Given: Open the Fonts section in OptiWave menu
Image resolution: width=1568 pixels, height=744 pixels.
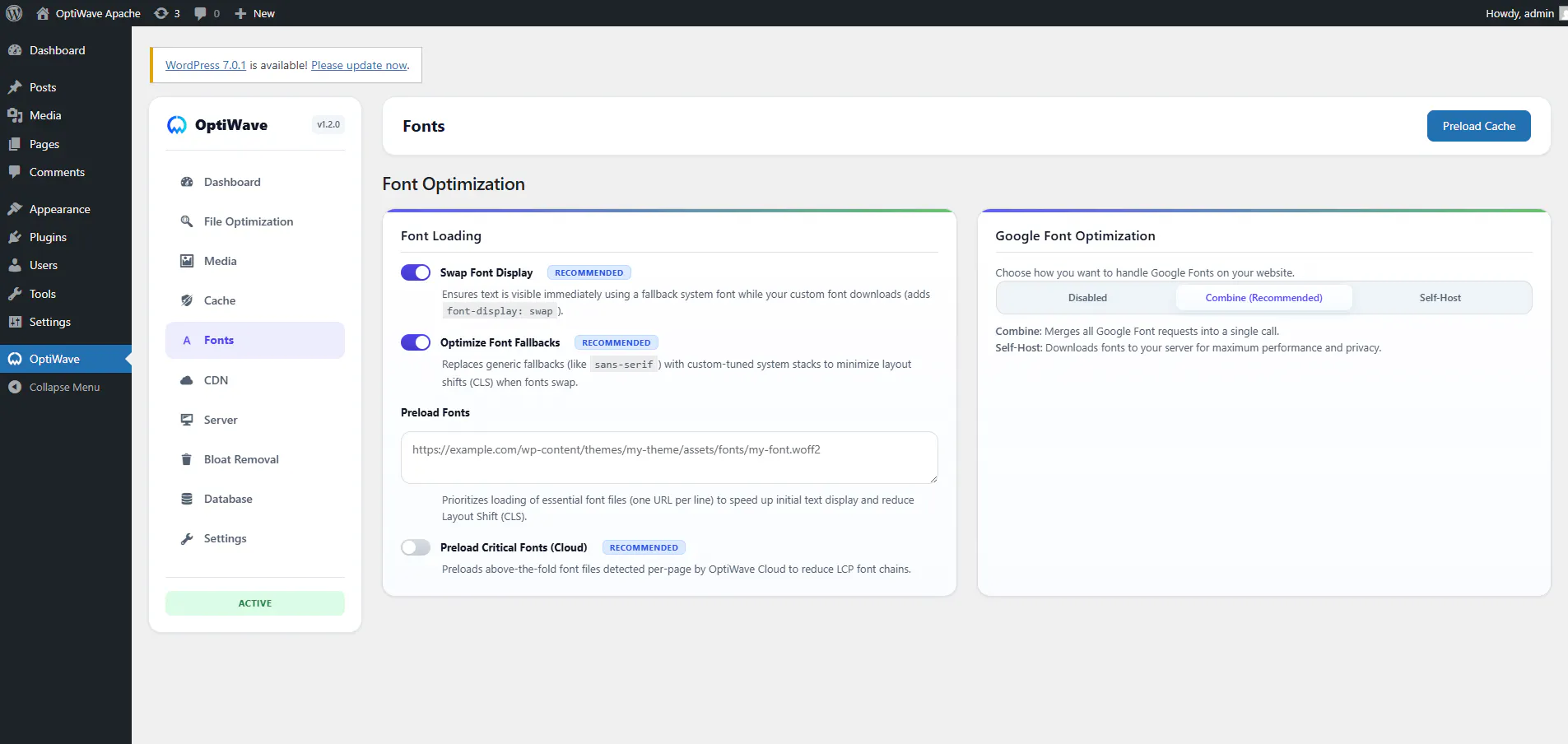Looking at the screenshot, I should click(255, 340).
